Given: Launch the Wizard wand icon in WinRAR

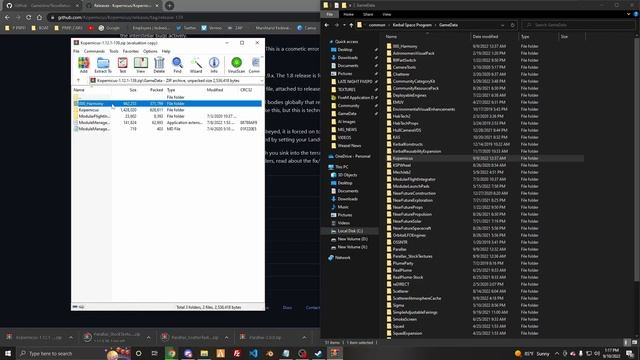Looking at the screenshot, I should click(196, 64).
